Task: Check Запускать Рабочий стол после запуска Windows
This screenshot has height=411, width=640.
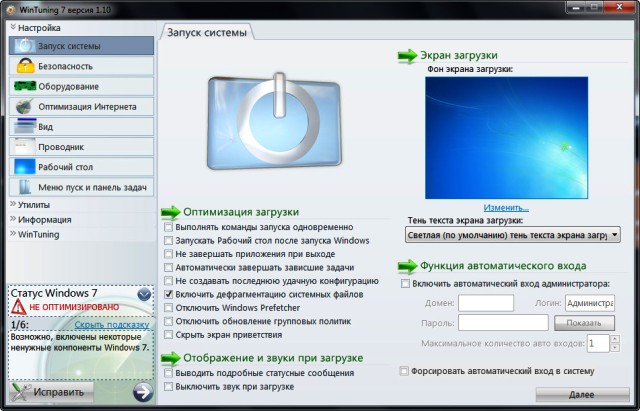Action: [x=169, y=240]
